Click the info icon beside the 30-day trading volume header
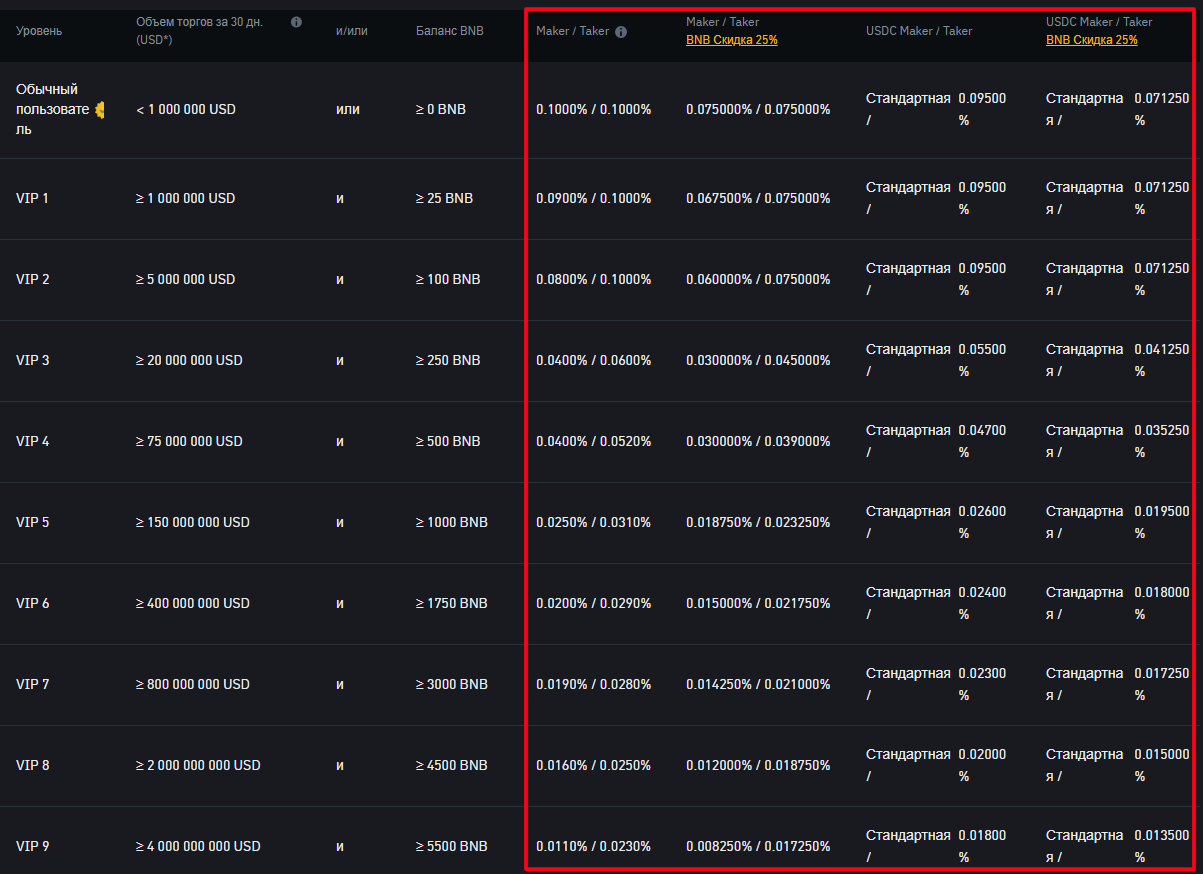 point(296,22)
